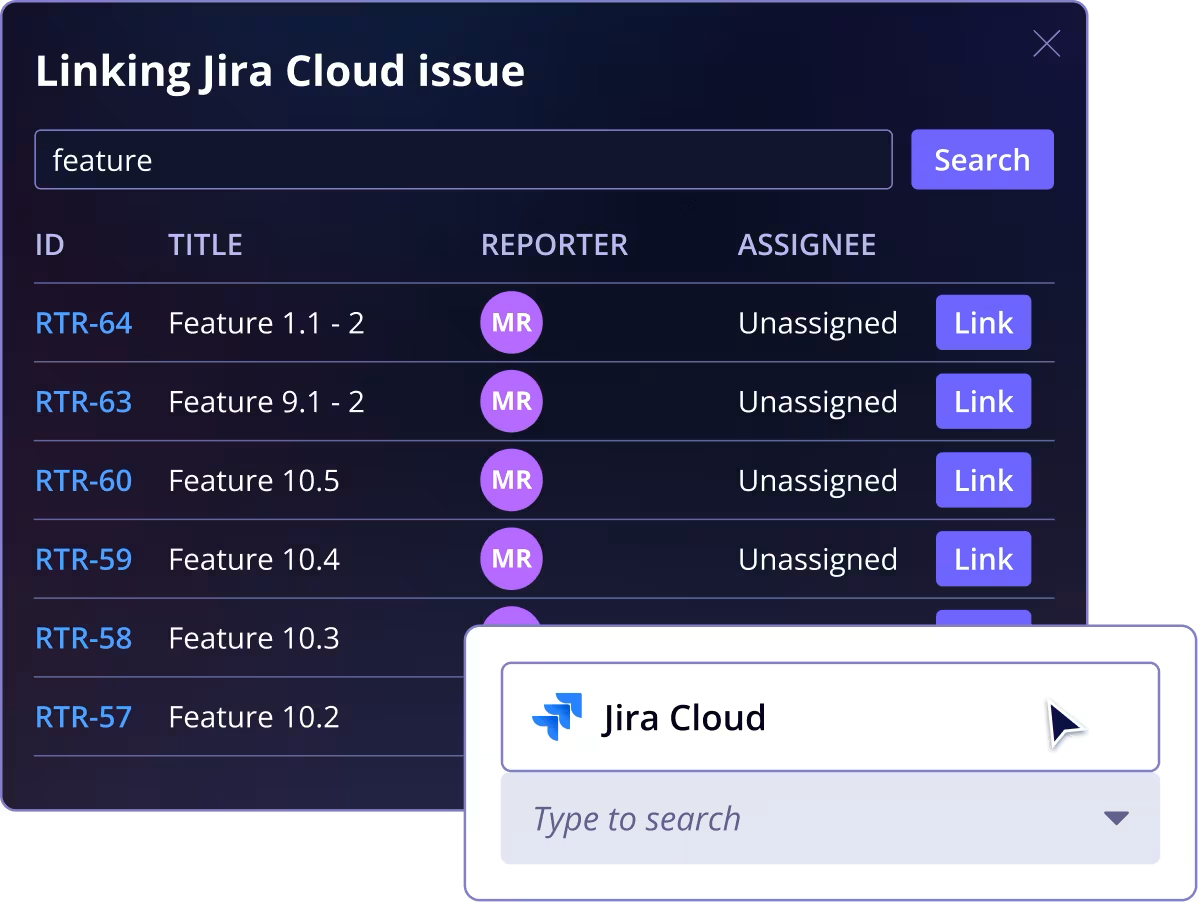Open the RTR-57 issue ID link
This screenshot has height=902, width=1198.
coord(84,716)
